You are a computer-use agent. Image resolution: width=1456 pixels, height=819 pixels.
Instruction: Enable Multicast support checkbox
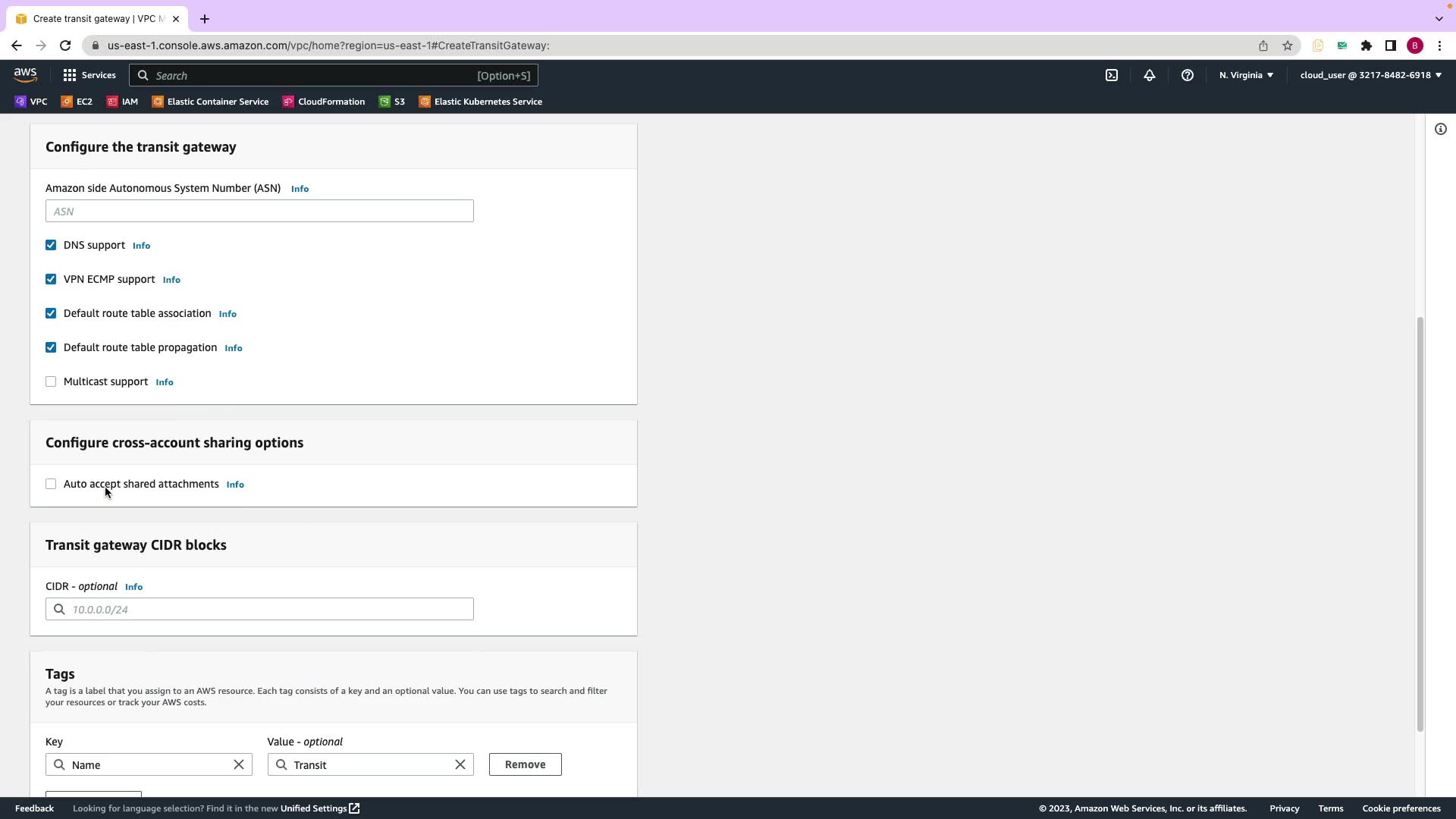coord(51,381)
